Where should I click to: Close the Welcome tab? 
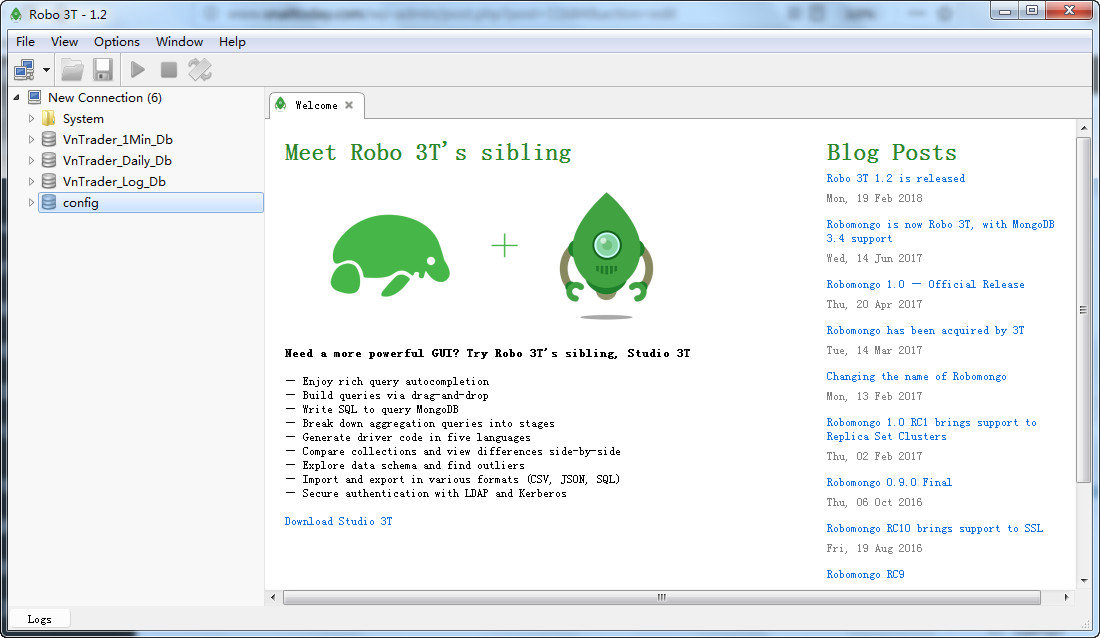pyautogui.click(x=349, y=105)
